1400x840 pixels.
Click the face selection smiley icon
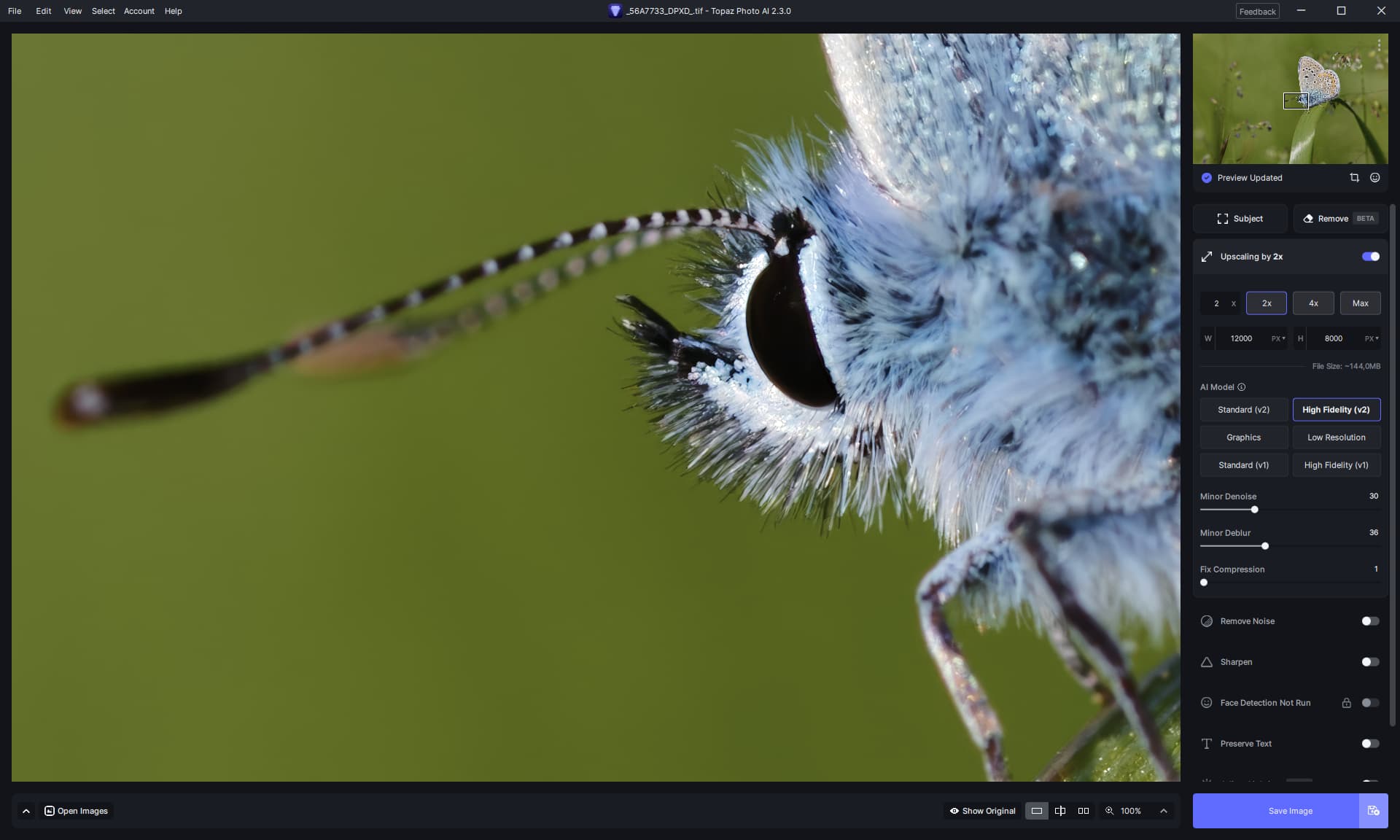coord(1374,178)
